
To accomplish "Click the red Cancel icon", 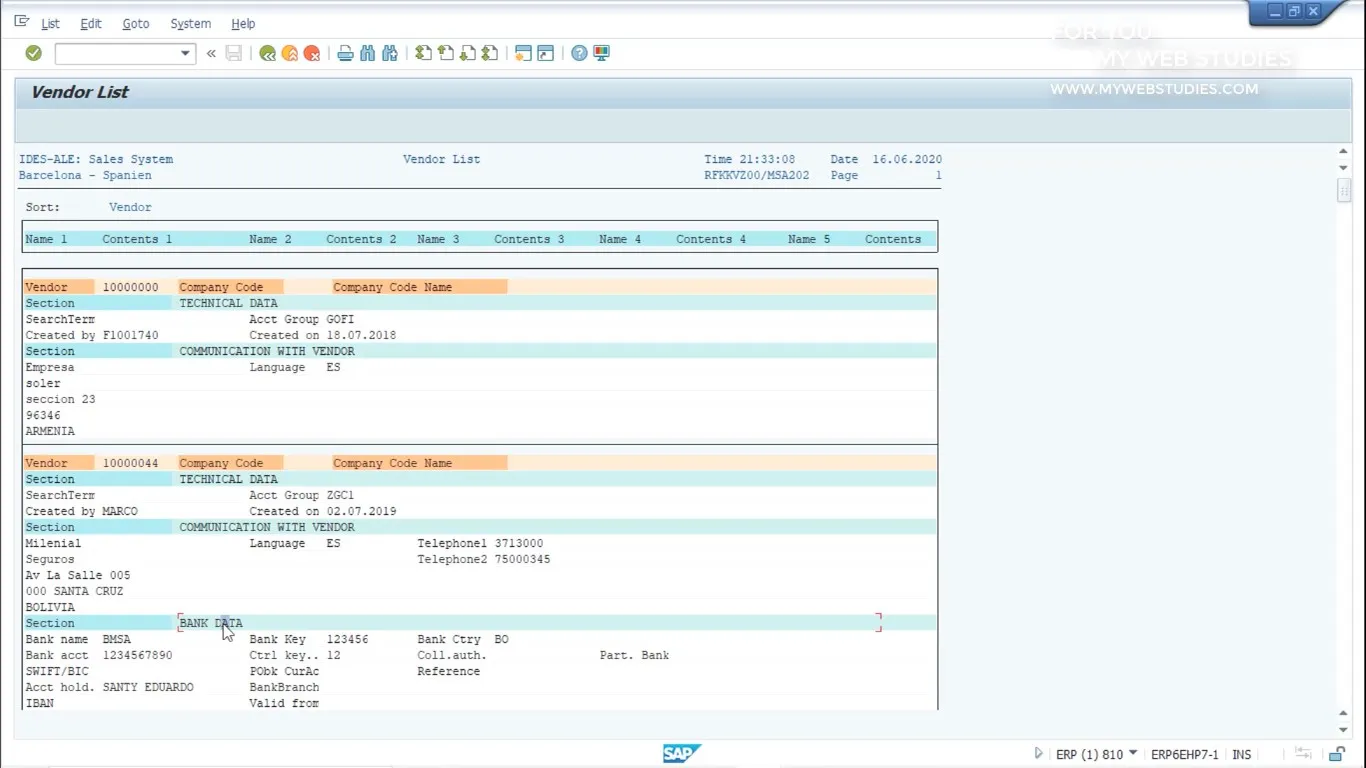I will (311, 53).
